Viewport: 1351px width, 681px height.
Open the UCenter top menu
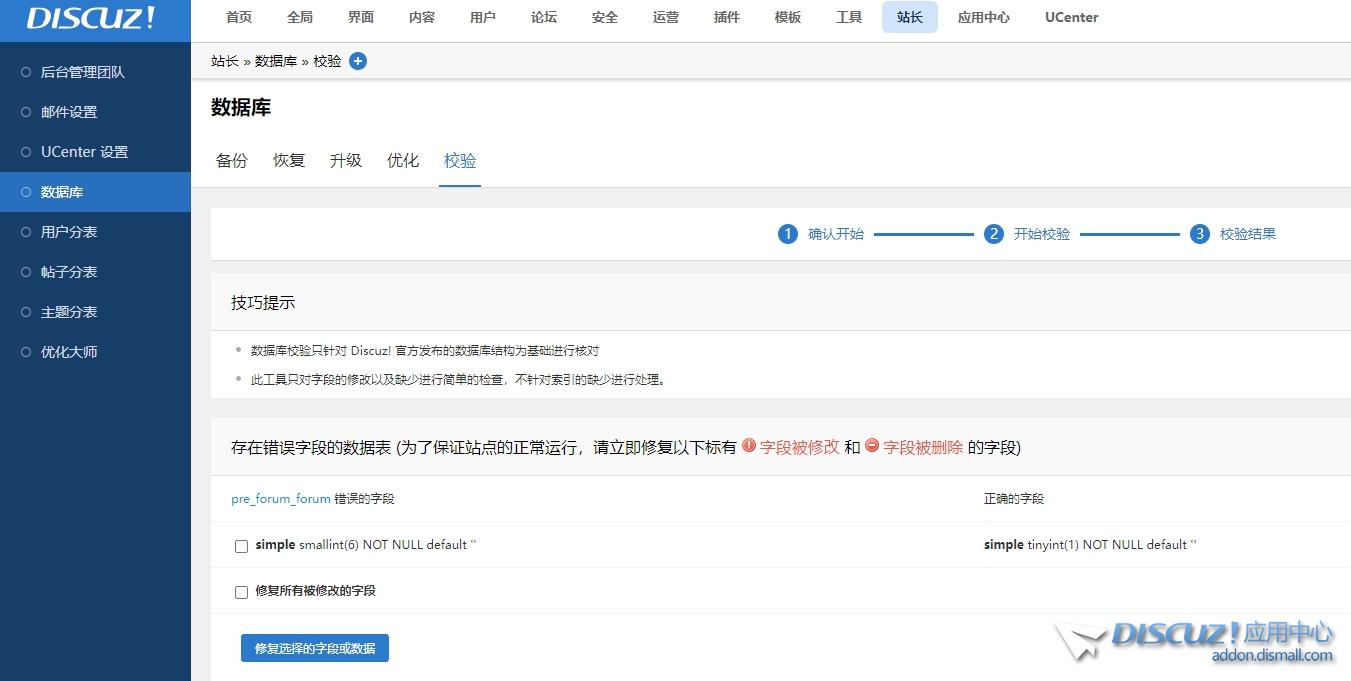[x=1072, y=17]
